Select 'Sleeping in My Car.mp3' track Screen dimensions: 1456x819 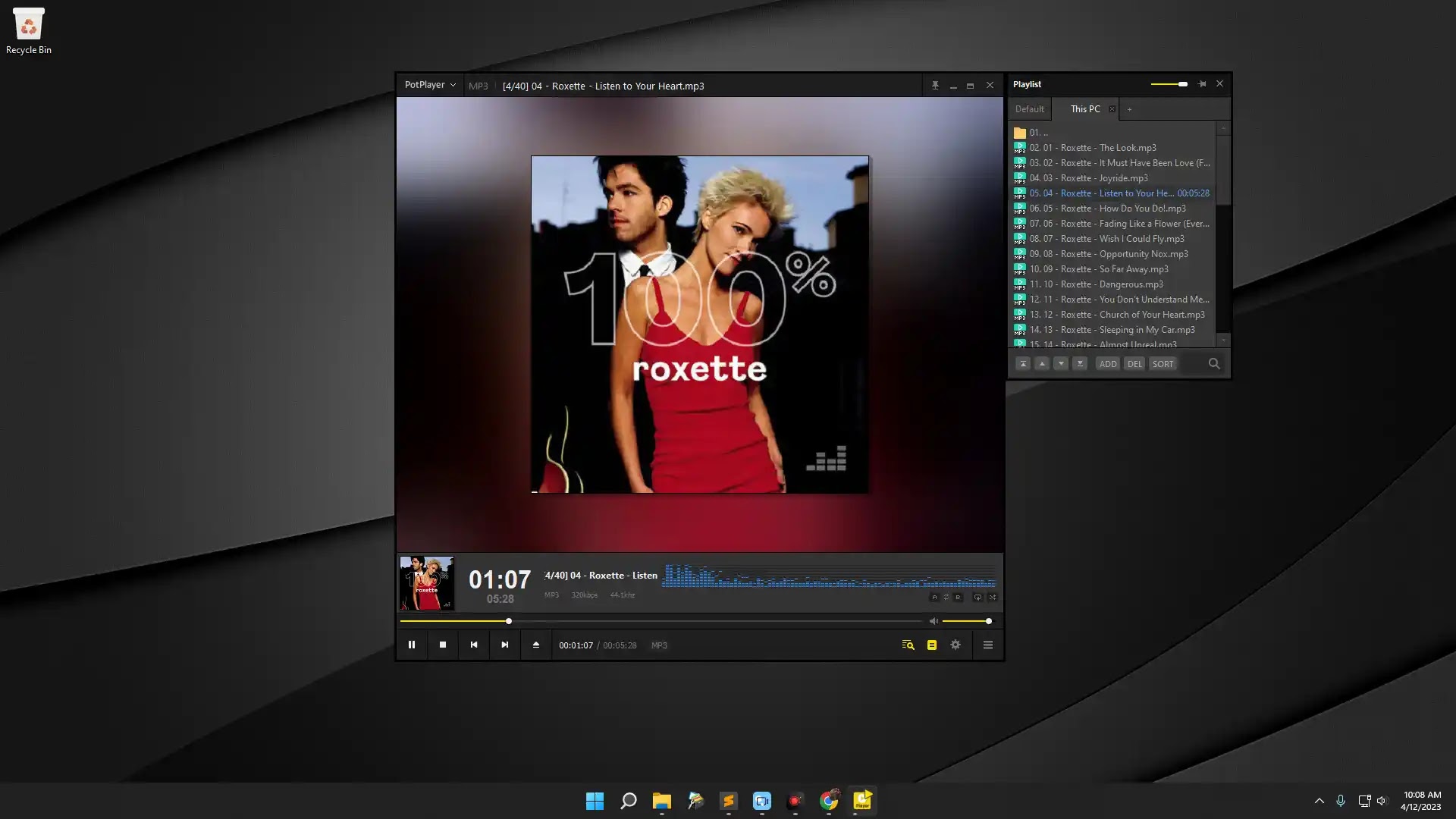(x=1112, y=330)
